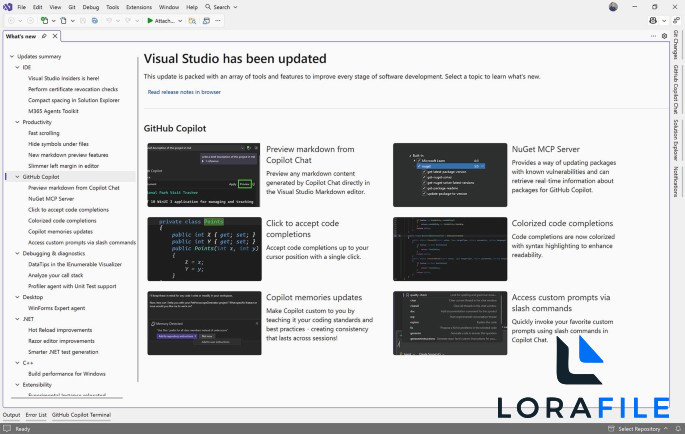Click the navigate forward arrow in toolbar
This screenshot has height=434, width=685.
coord(30,21)
